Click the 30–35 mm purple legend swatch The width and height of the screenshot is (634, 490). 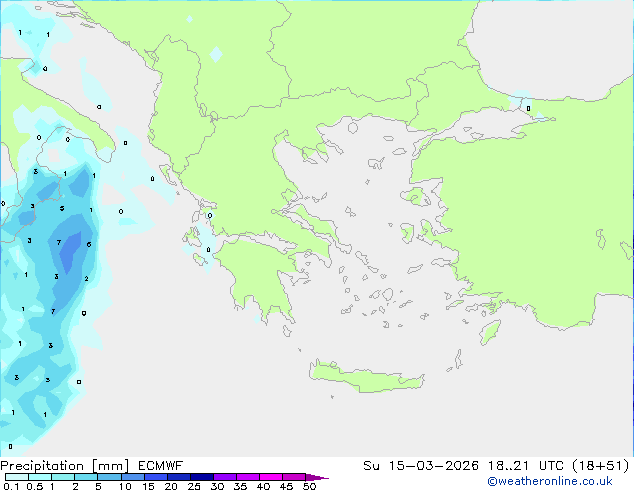click(224, 477)
